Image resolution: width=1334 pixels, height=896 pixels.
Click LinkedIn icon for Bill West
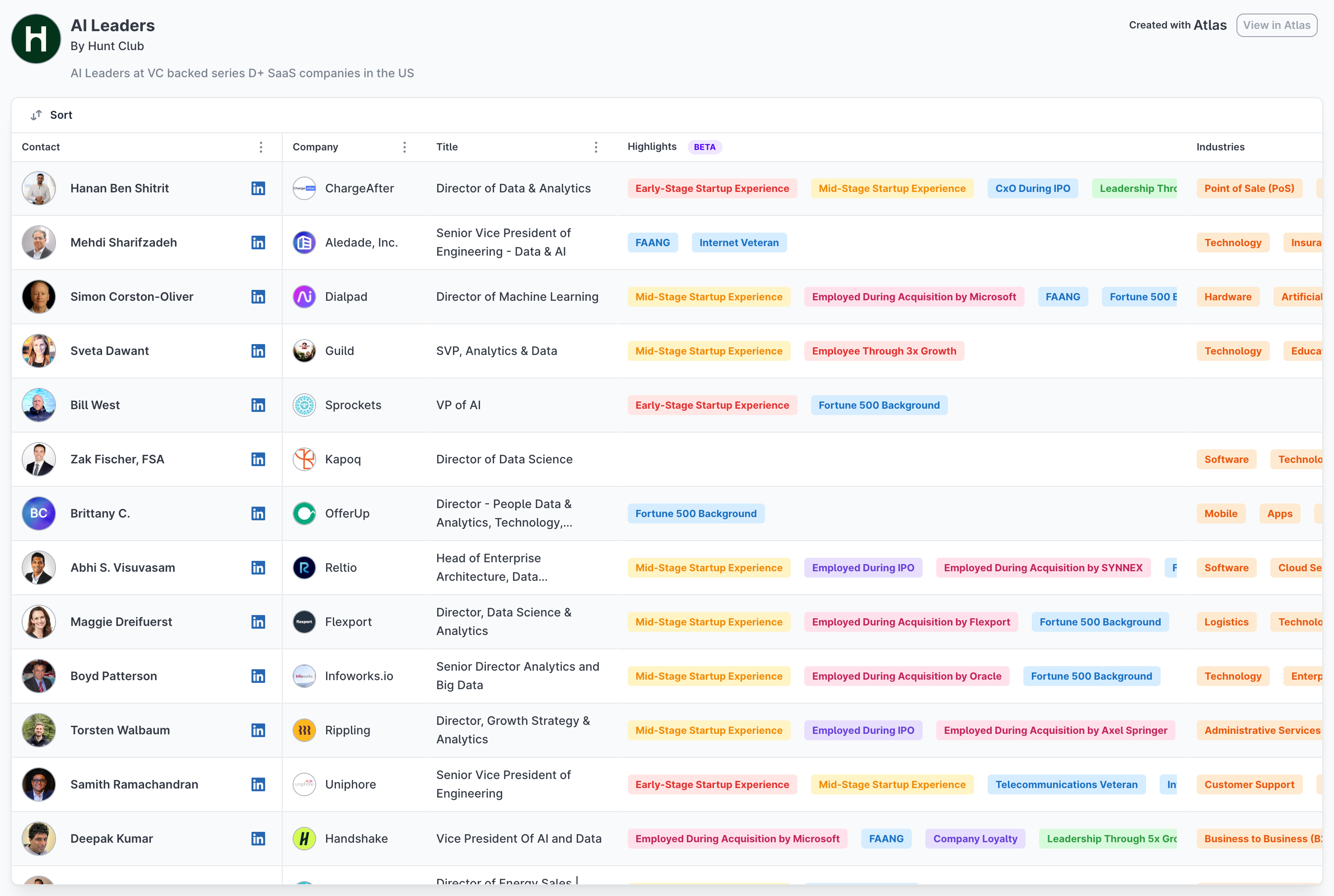[258, 405]
